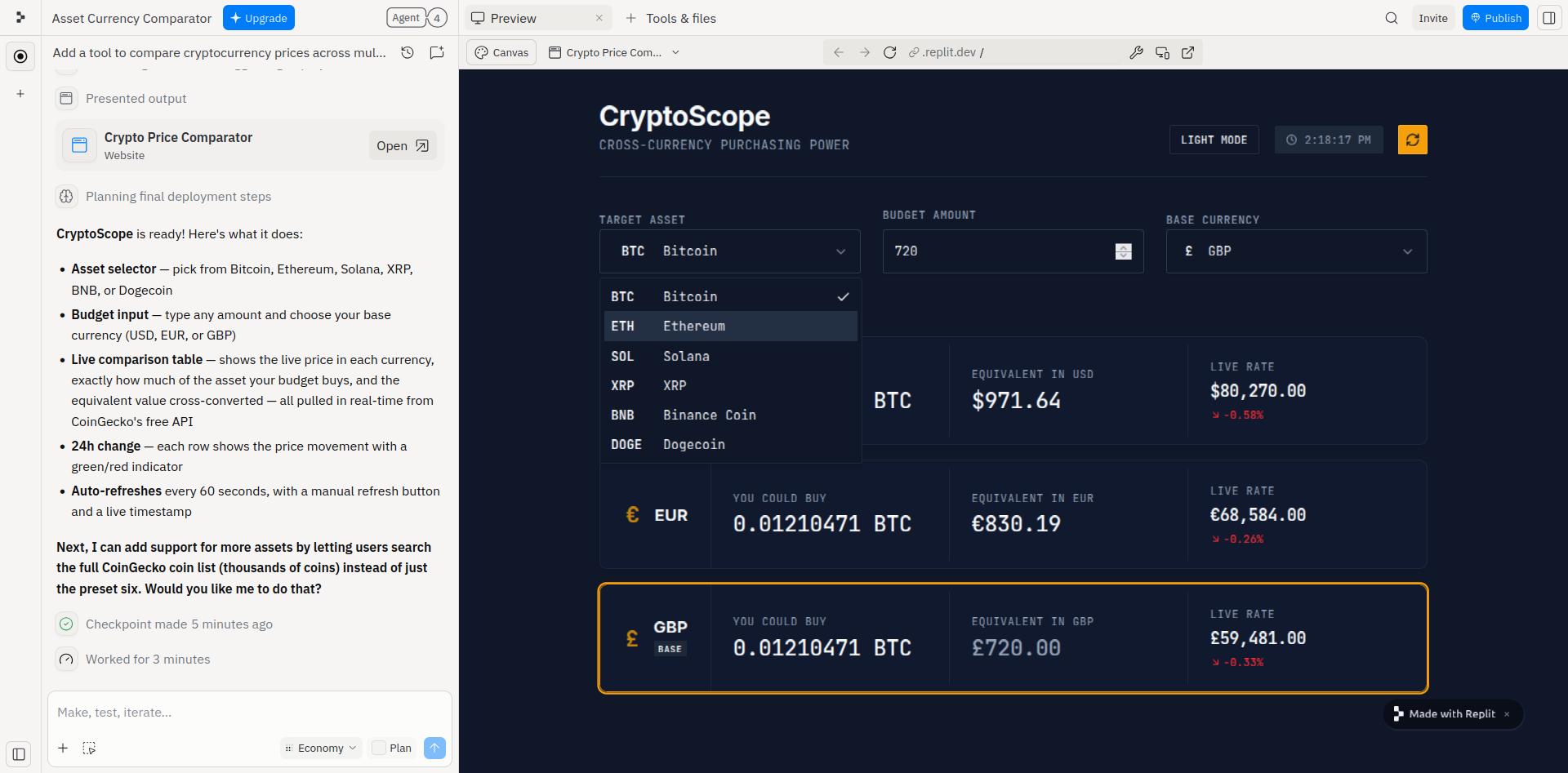The width and height of the screenshot is (1568, 773).
Task: Start a new chat icon
Action: click(437, 52)
